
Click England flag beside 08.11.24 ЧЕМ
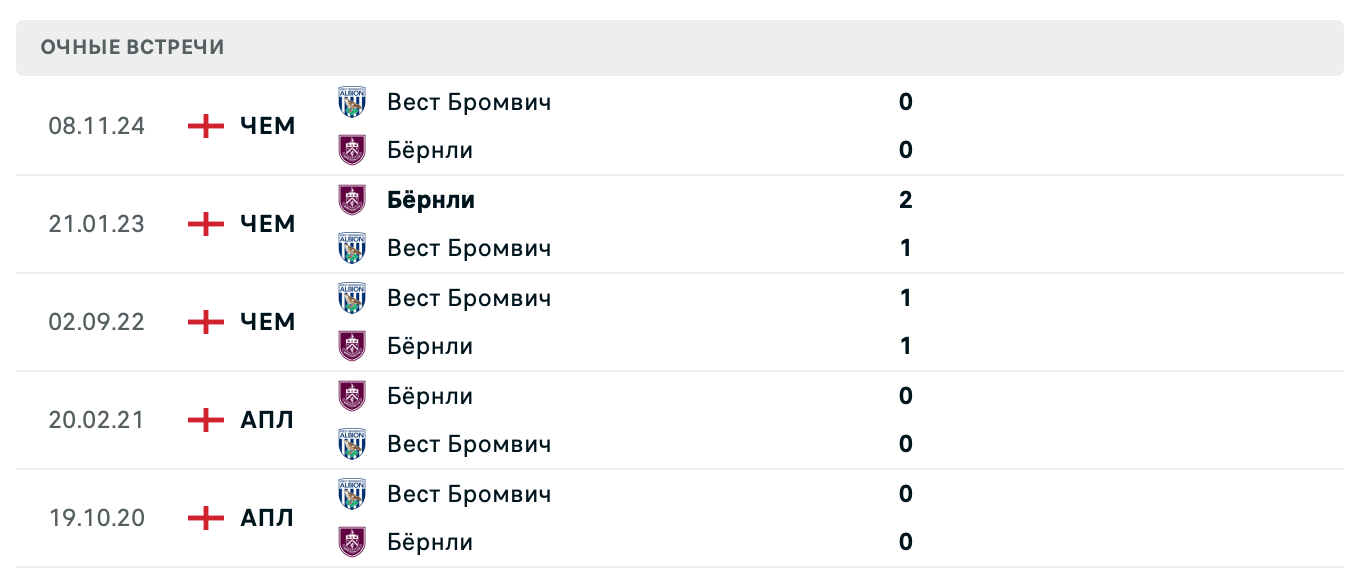pos(206,126)
